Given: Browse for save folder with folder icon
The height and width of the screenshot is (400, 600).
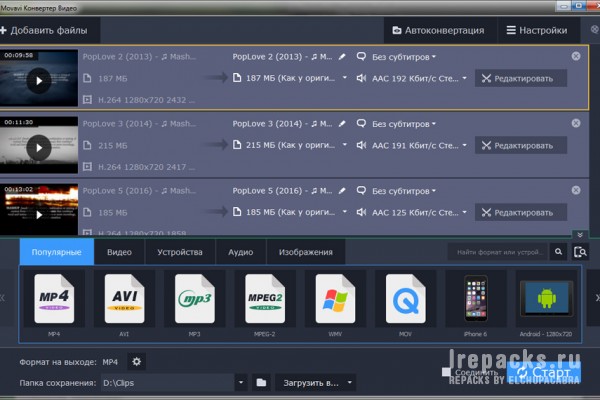Looking at the screenshot, I should [261, 382].
